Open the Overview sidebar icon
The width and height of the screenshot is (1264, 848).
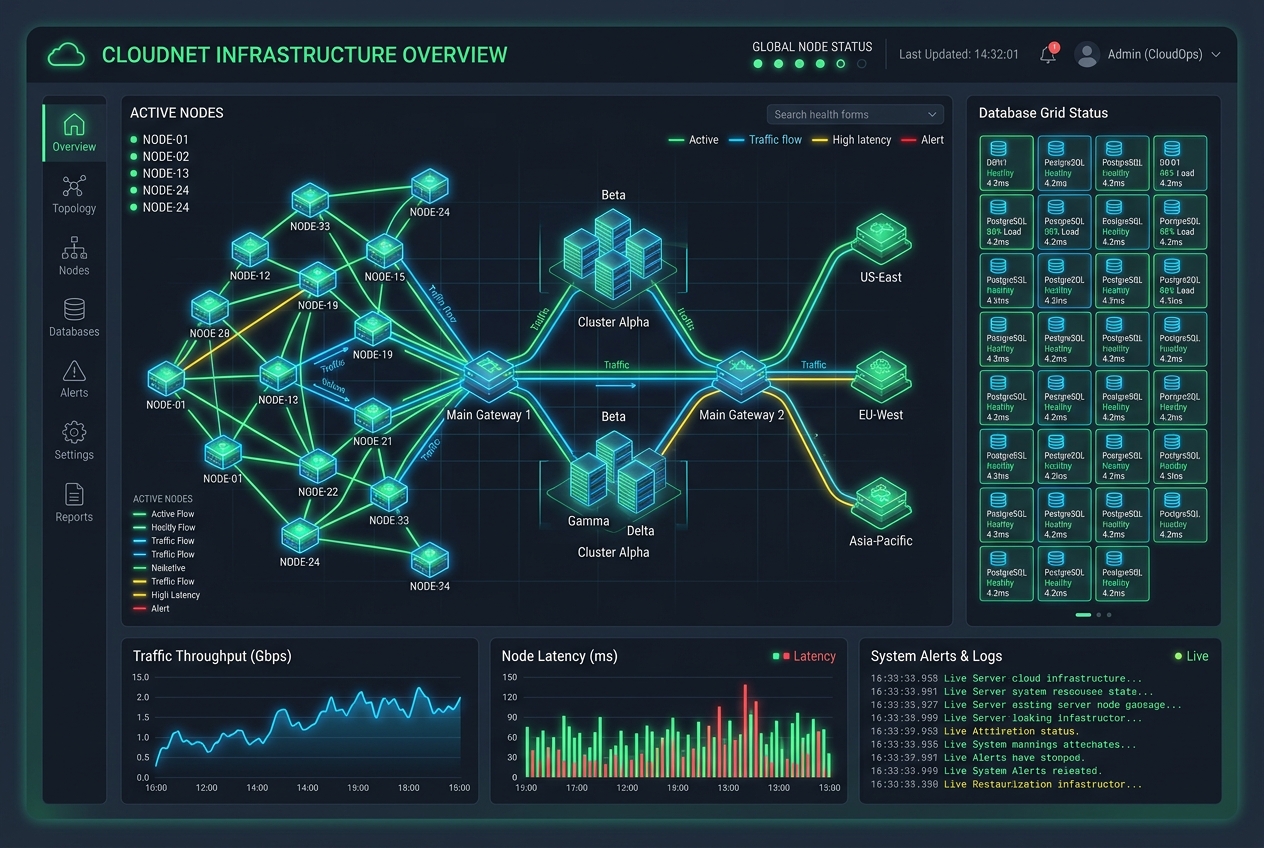(x=74, y=125)
